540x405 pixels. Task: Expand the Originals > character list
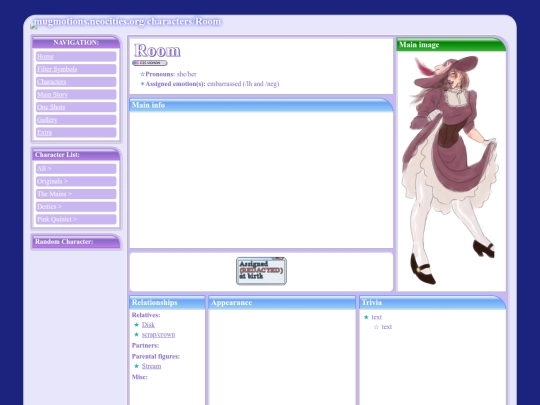76,181
